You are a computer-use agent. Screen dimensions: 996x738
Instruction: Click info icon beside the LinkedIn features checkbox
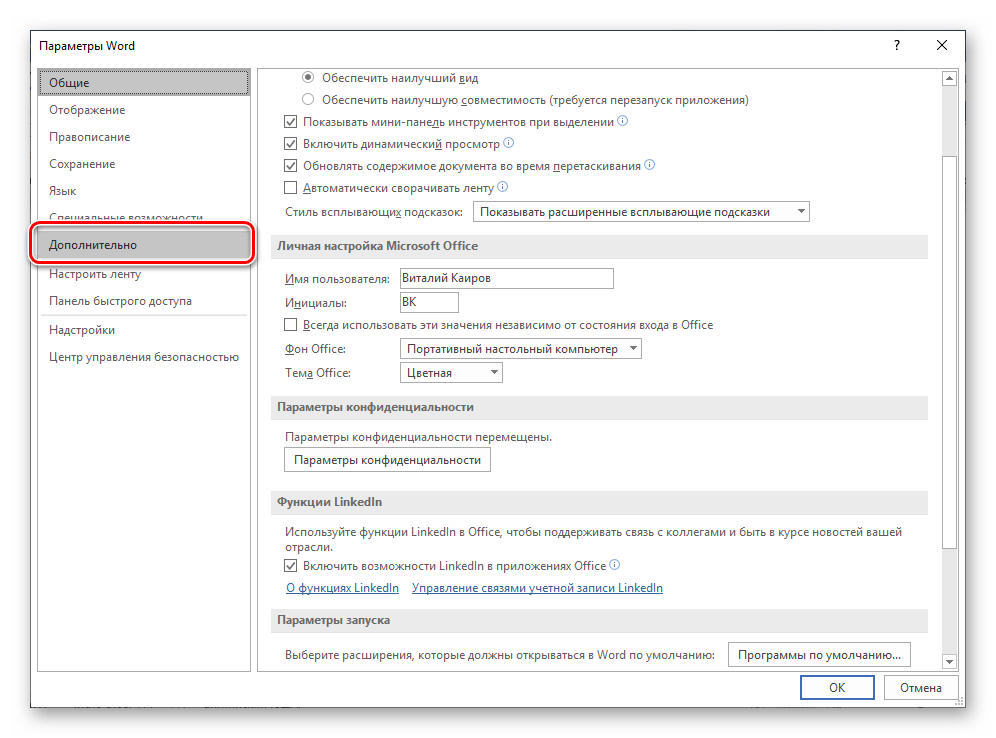click(x=615, y=565)
